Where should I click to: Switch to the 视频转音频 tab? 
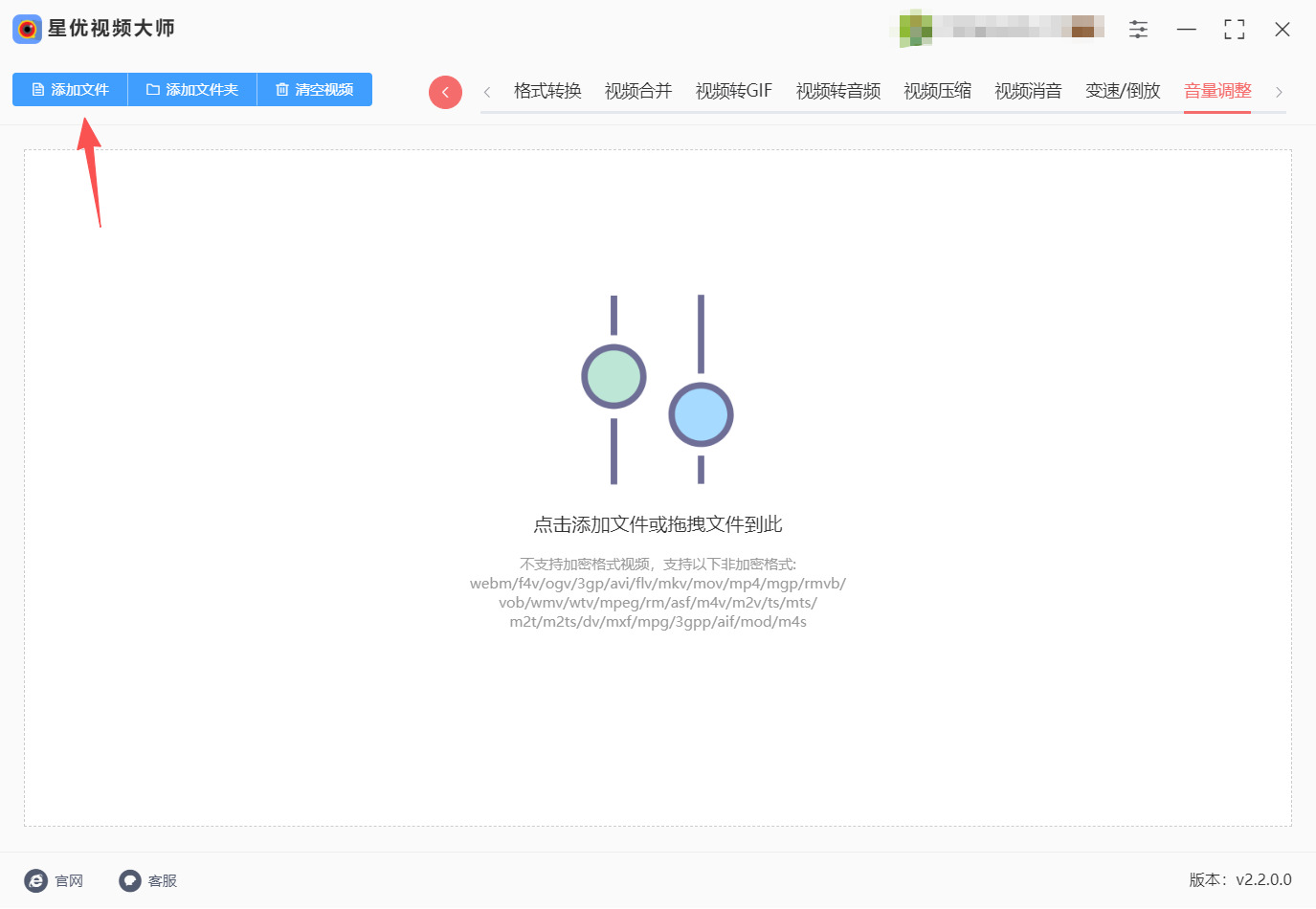[x=838, y=91]
